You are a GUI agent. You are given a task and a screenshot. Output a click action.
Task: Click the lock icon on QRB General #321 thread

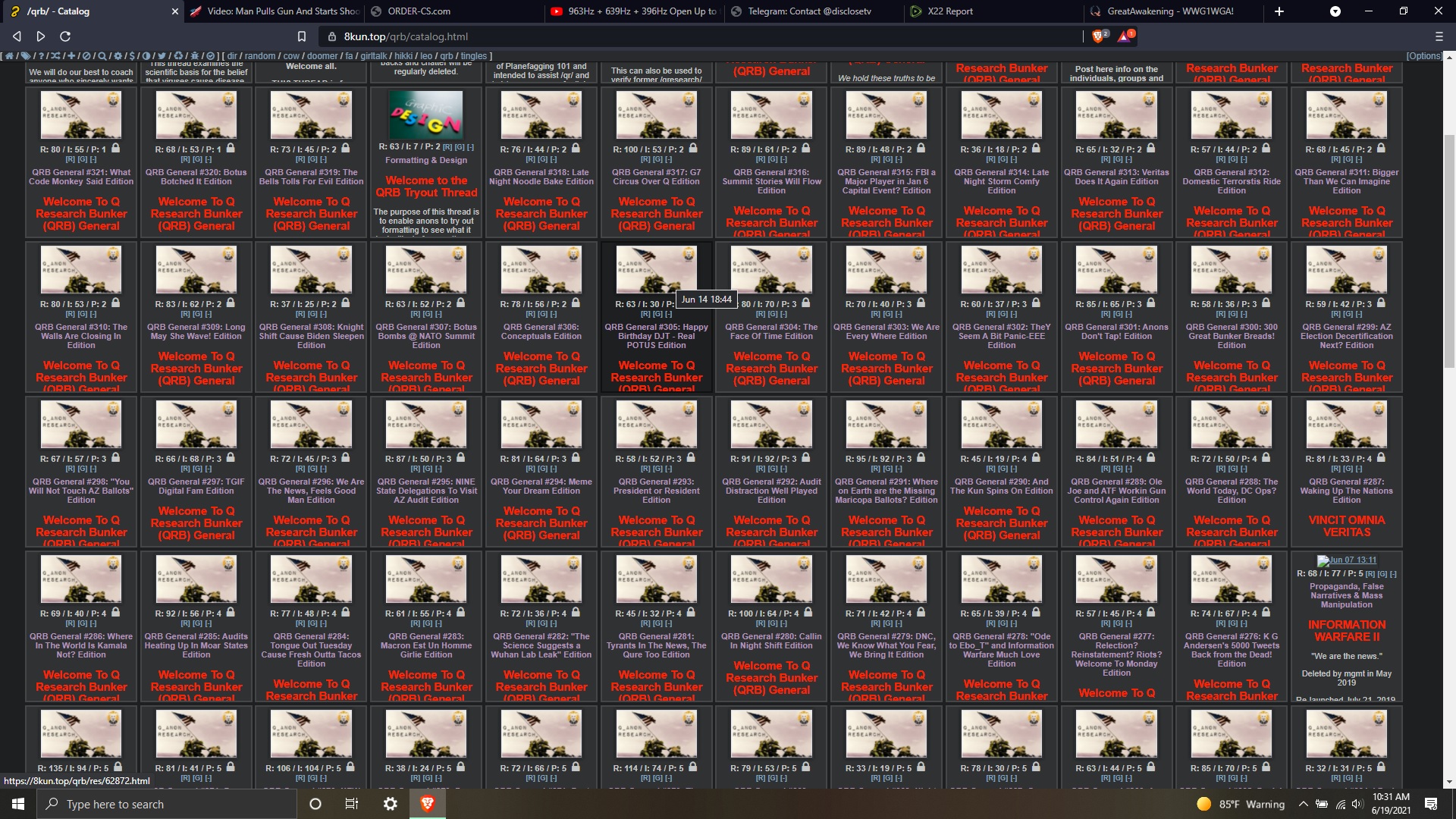(115, 149)
